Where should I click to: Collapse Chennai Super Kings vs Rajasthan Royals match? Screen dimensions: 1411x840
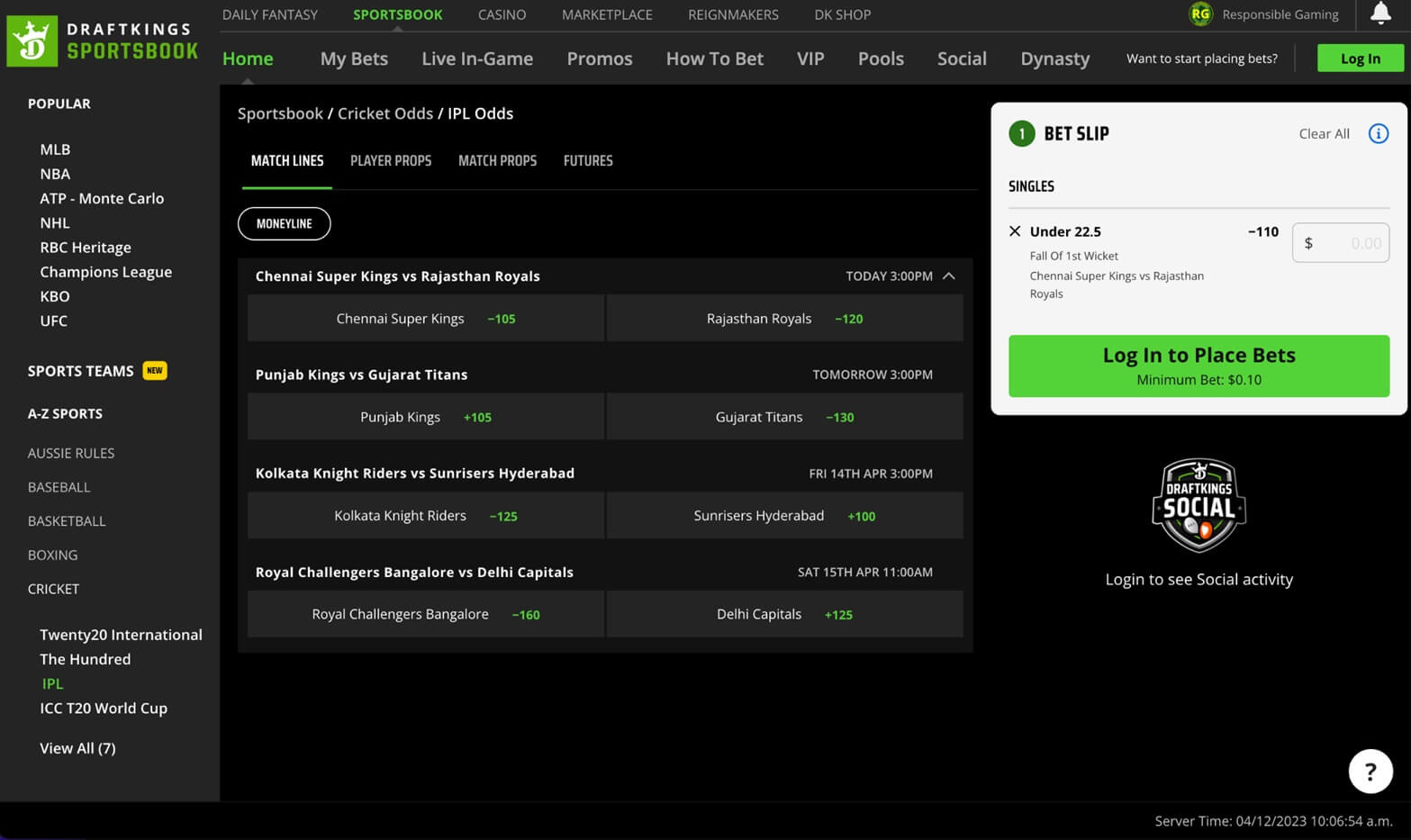[948, 276]
